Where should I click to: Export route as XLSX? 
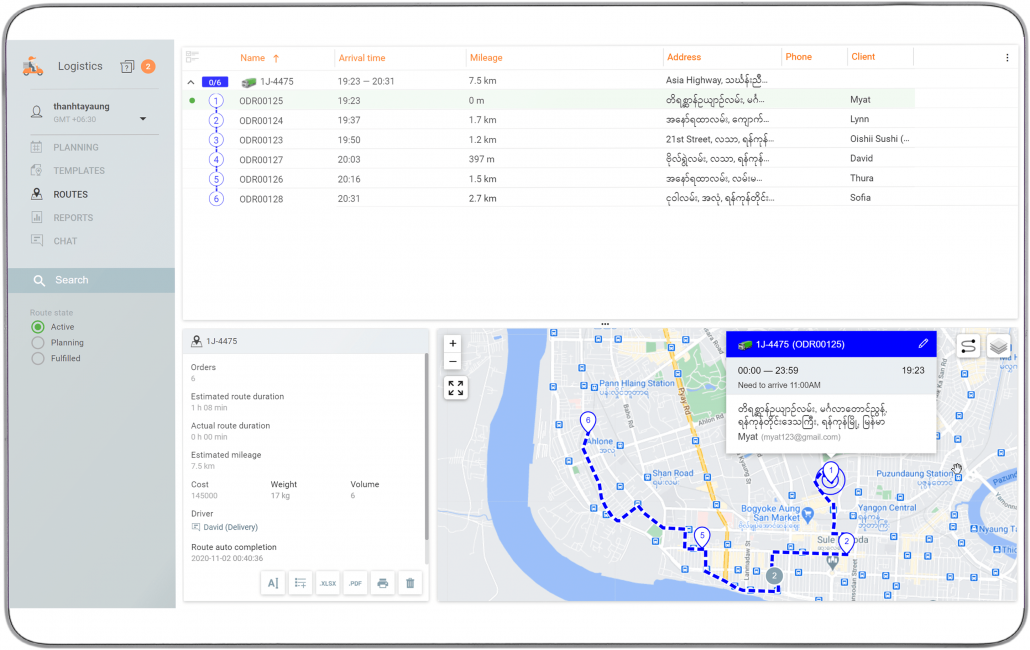click(x=327, y=583)
